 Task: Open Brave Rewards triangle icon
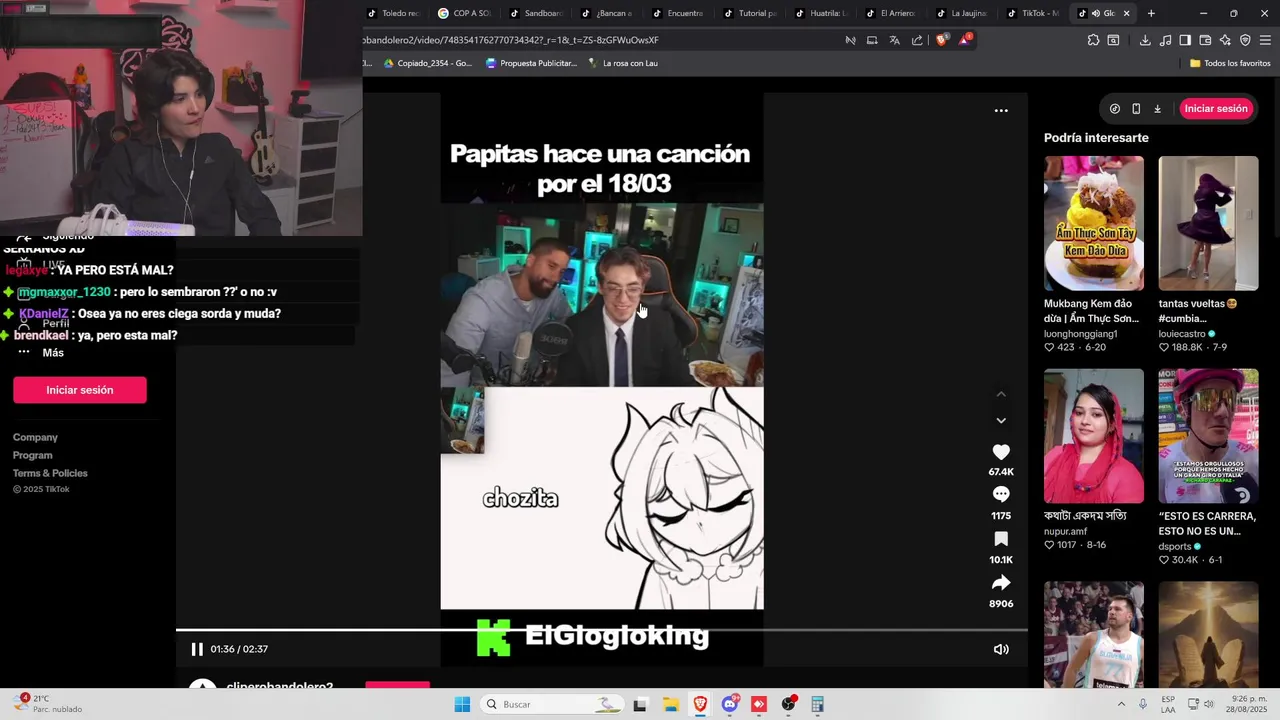965,40
